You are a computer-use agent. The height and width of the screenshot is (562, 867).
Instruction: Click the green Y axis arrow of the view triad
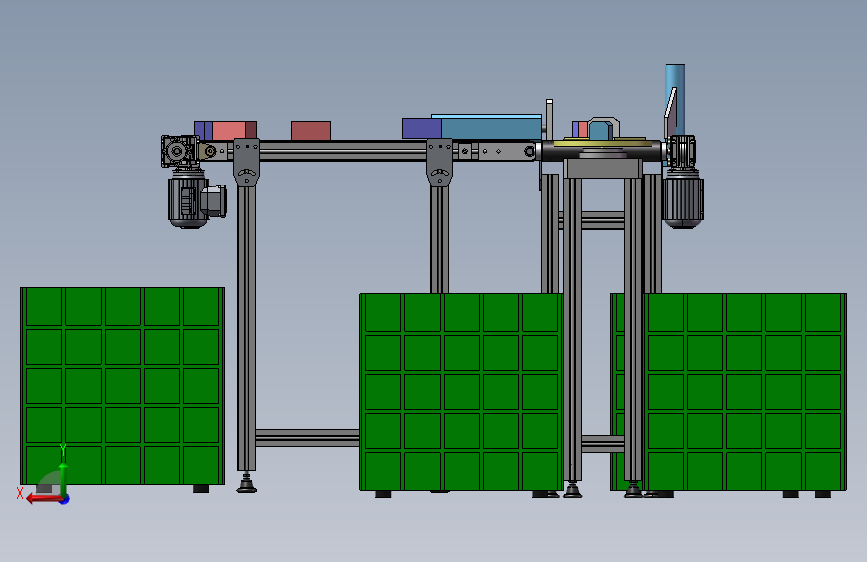63,478
